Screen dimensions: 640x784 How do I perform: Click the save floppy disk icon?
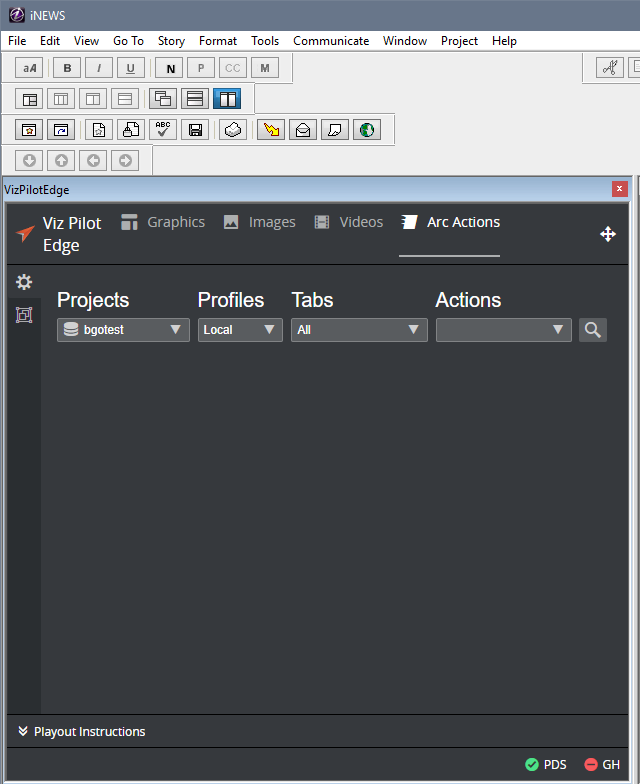coord(195,130)
